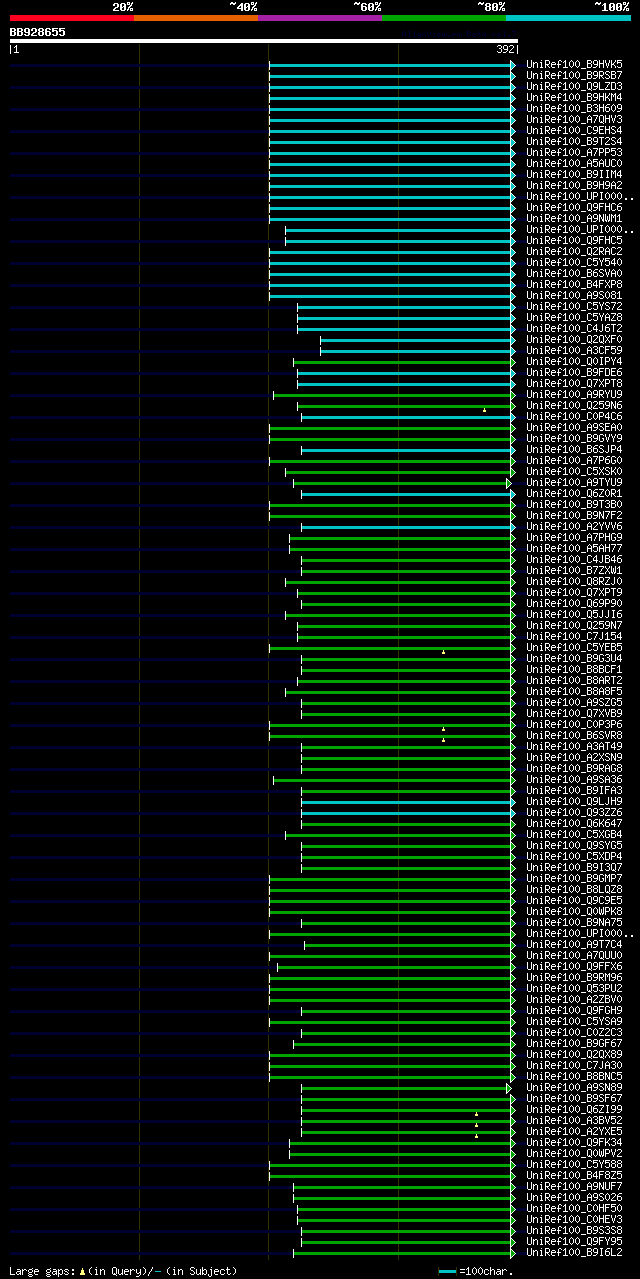Click the orange ~40% identity legend segment

(x=195, y=18)
